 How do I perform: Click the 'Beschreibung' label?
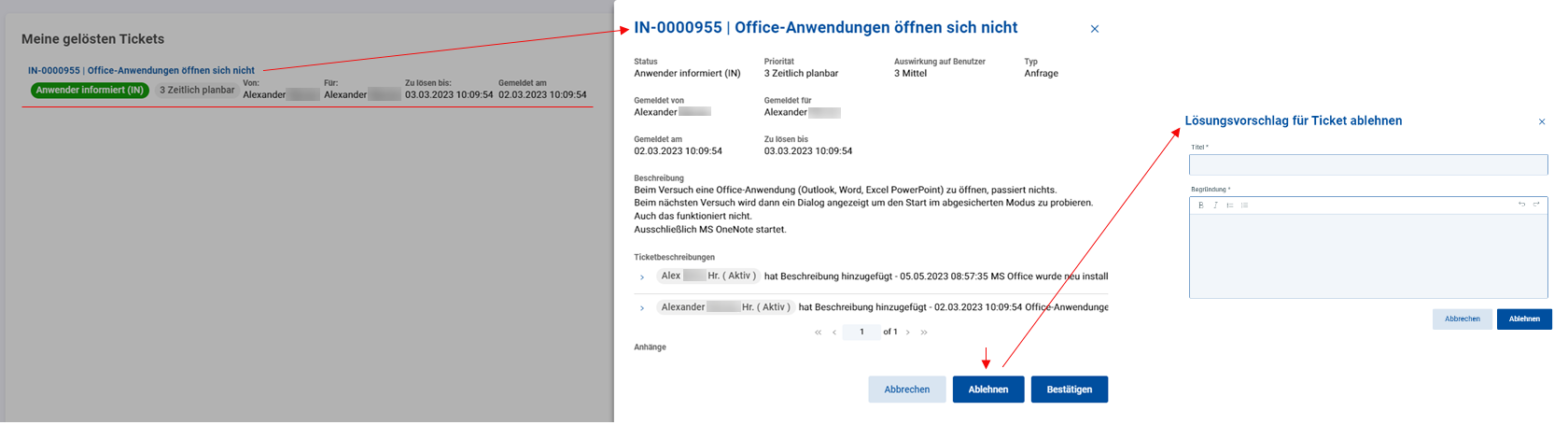point(659,178)
